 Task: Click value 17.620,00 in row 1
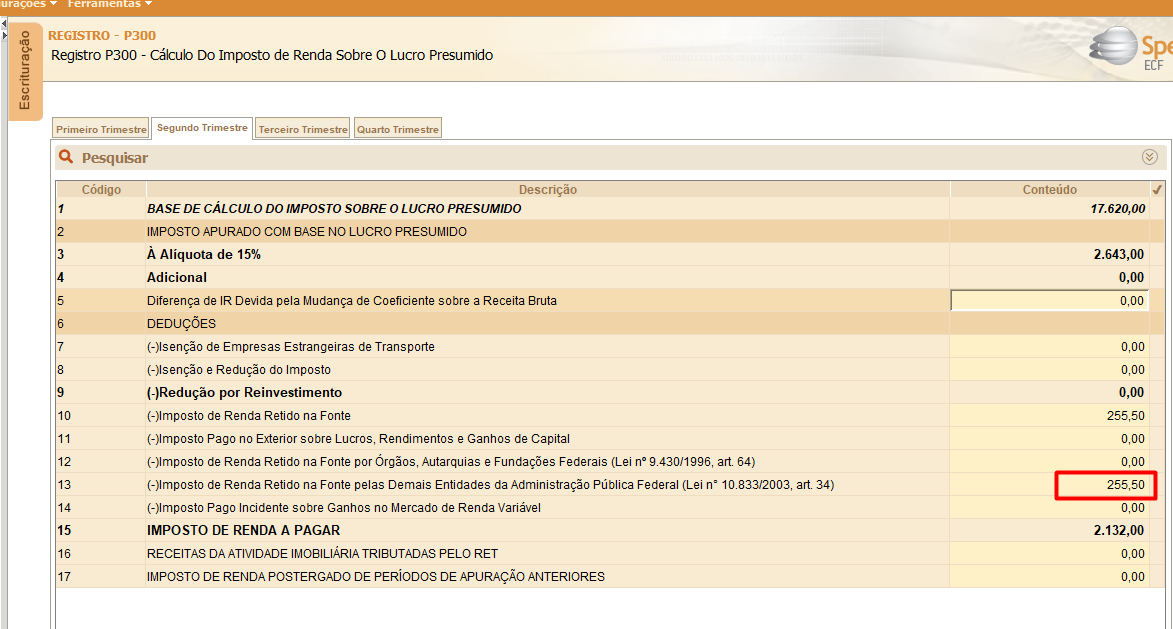point(1118,209)
